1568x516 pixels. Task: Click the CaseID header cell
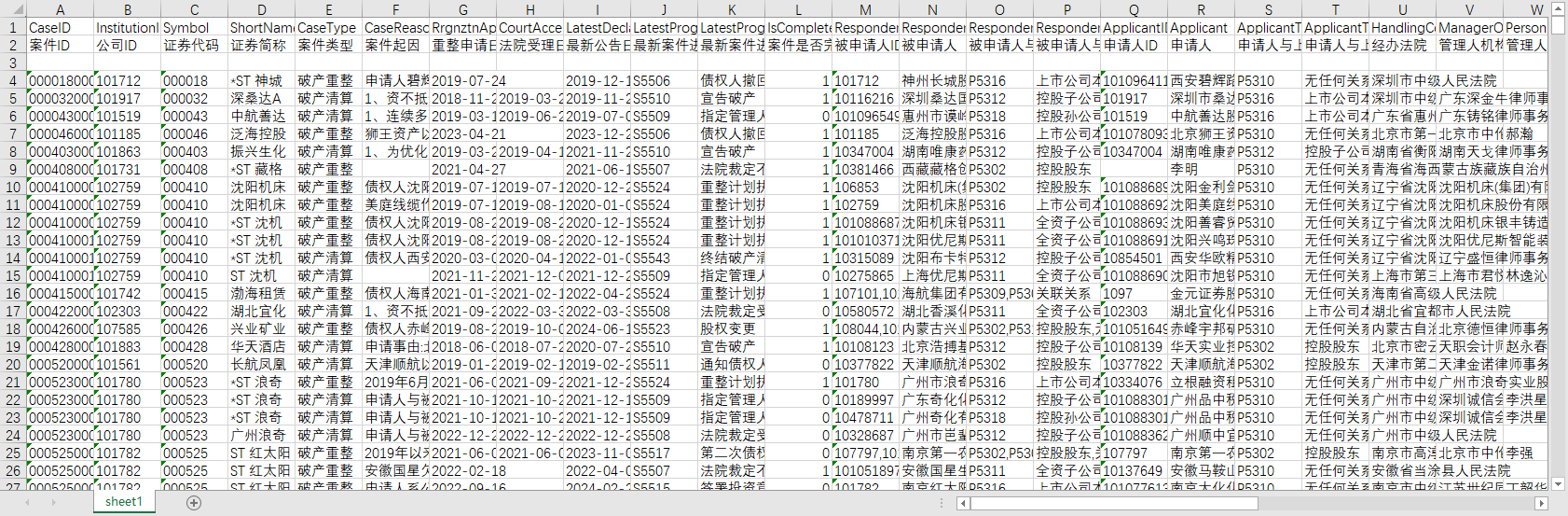point(60,27)
